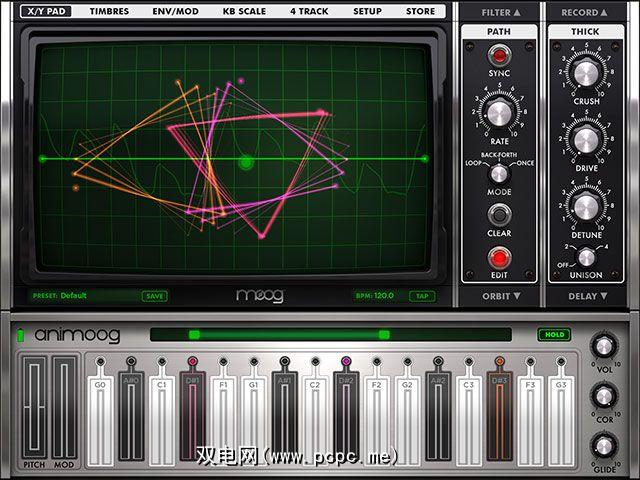Click the right keyboard range handle
Screen dimensions: 640x480
point(384,335)
